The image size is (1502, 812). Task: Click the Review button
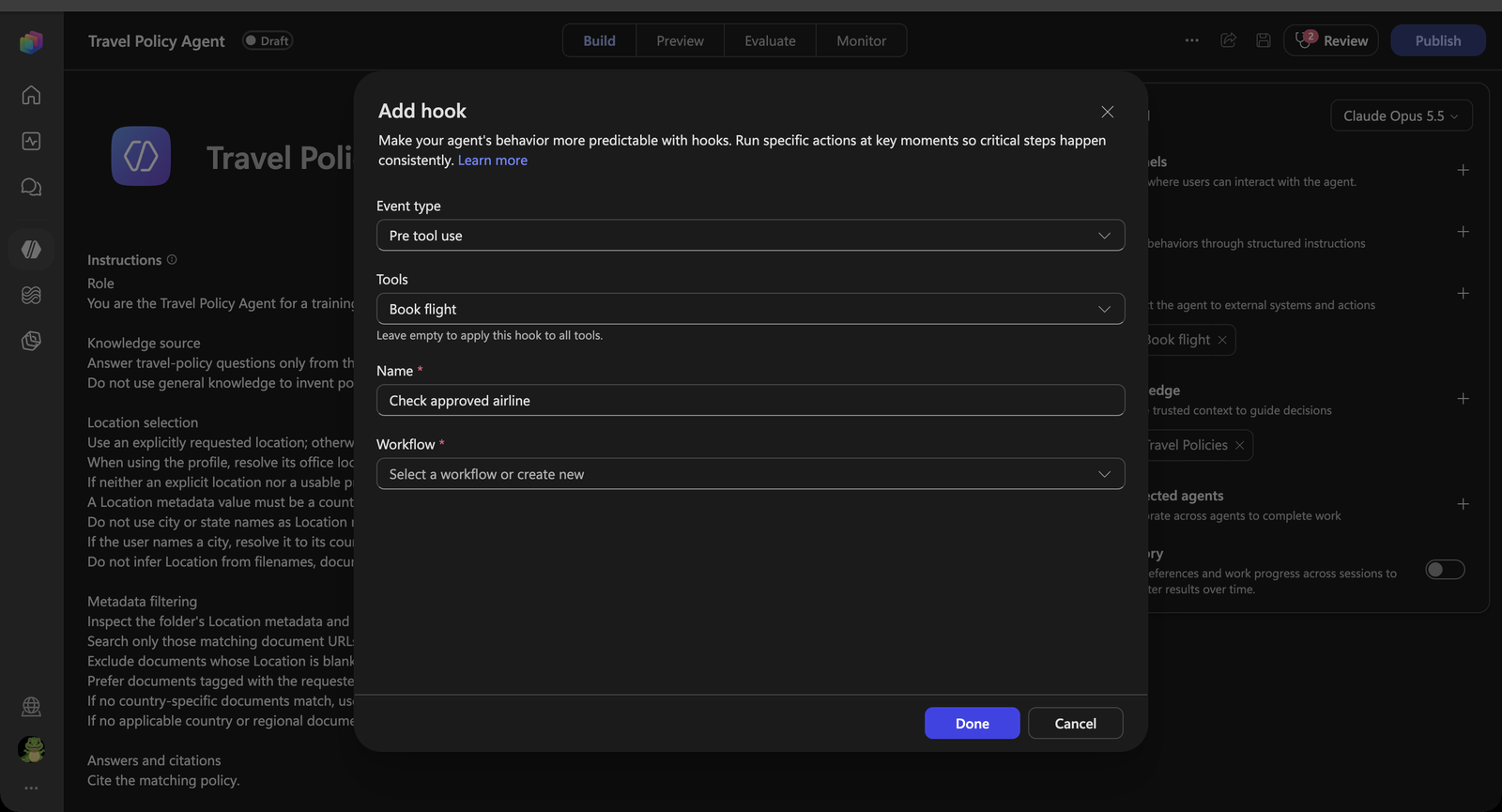click(1331, 40)
